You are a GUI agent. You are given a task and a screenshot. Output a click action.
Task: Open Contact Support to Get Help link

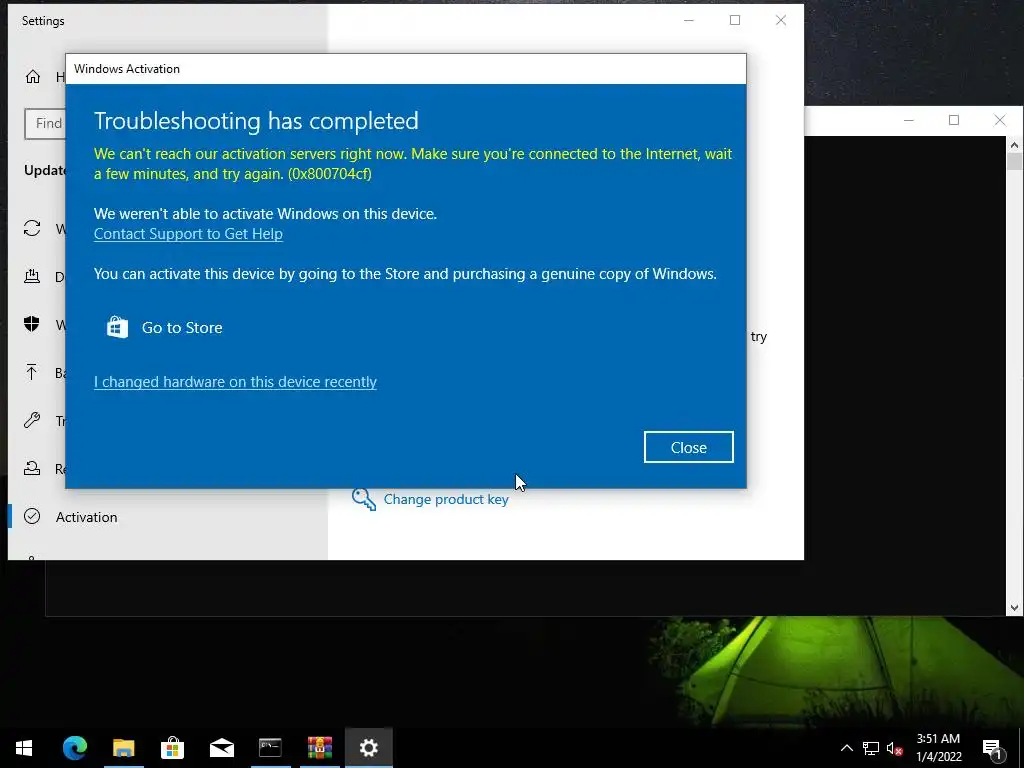point(188,234)
